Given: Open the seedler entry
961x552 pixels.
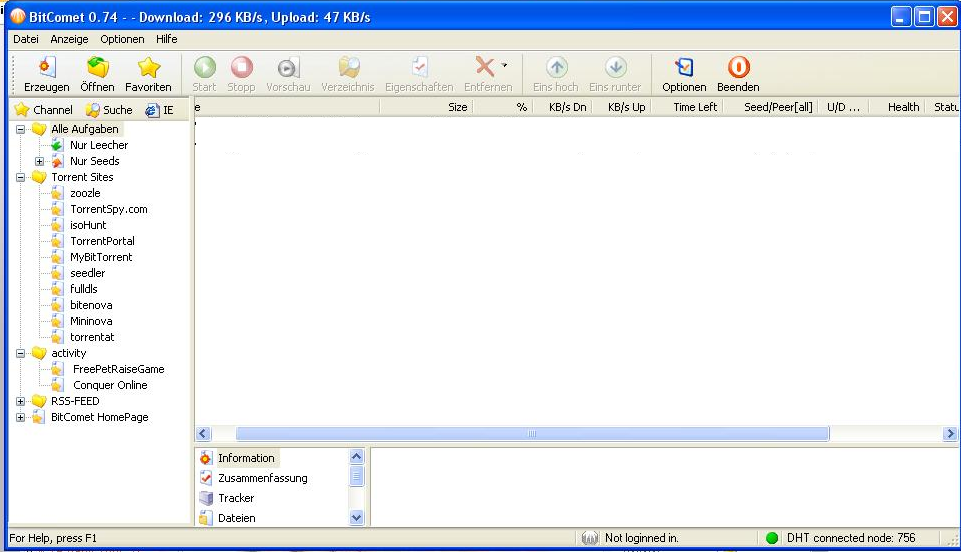Looking at the screenshot, I should pyautogui.click(x=88, y=273).
